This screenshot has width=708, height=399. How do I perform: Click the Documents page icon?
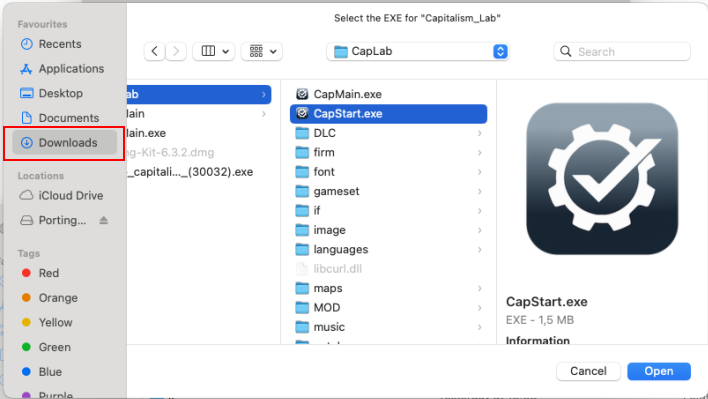(27, 118)
